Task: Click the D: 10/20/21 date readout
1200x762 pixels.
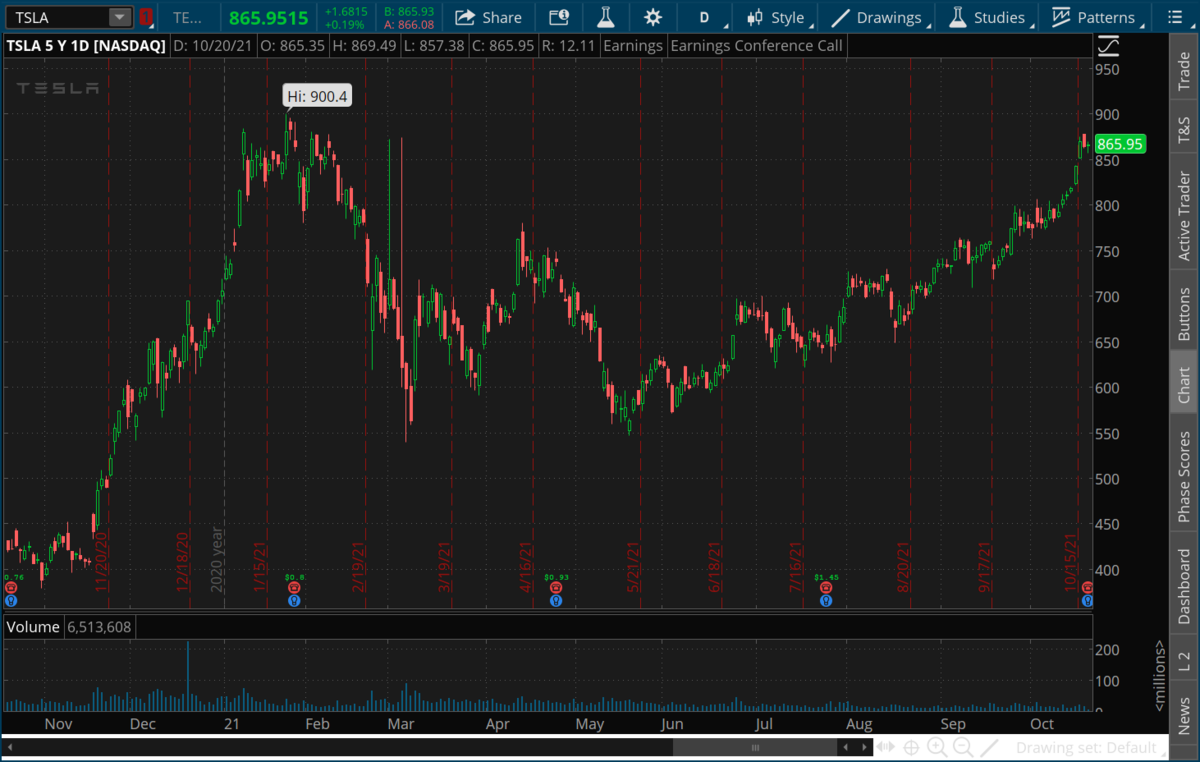Action: tap(211, 45)
